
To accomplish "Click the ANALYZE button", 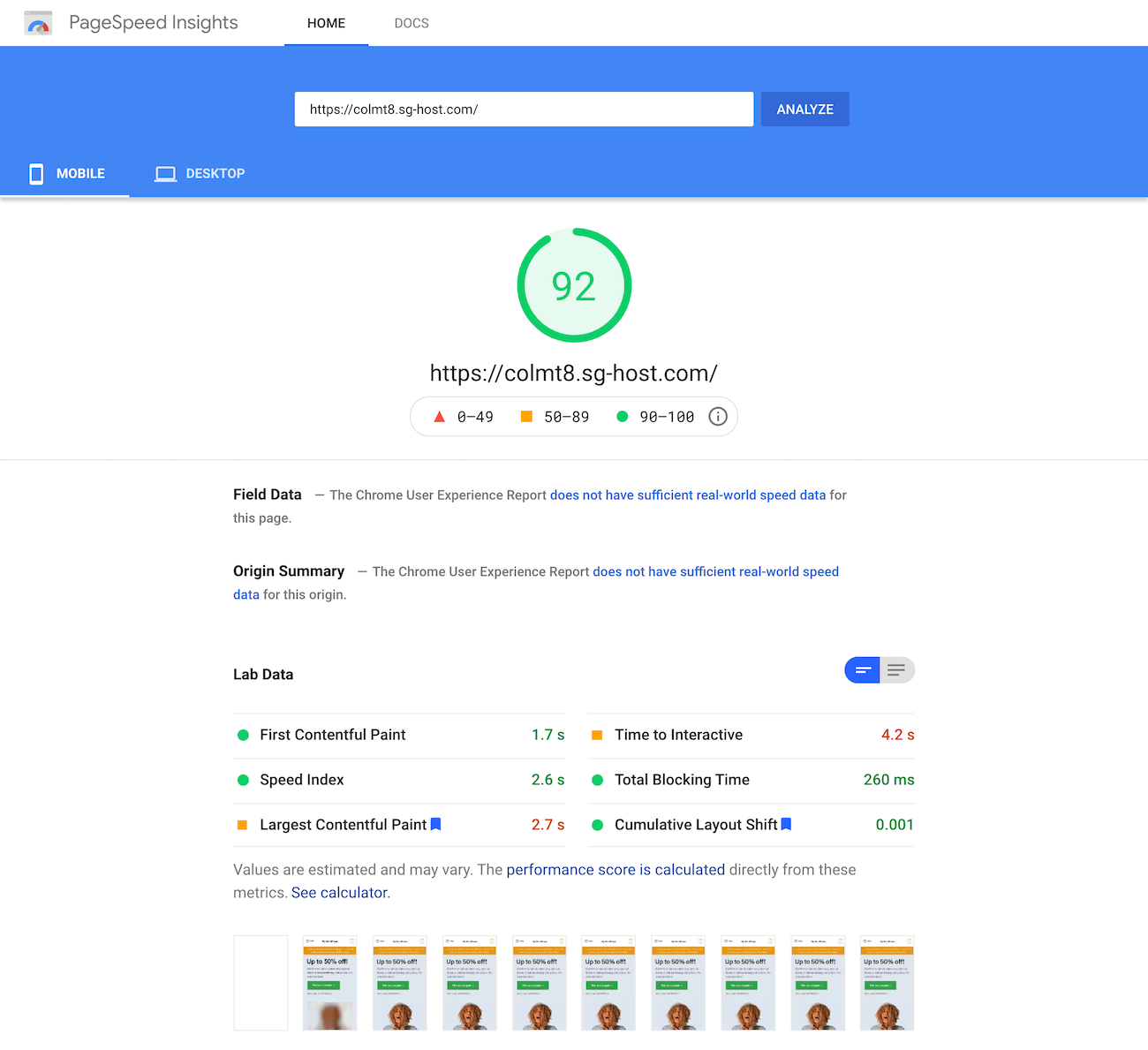I will click(804, 110).
